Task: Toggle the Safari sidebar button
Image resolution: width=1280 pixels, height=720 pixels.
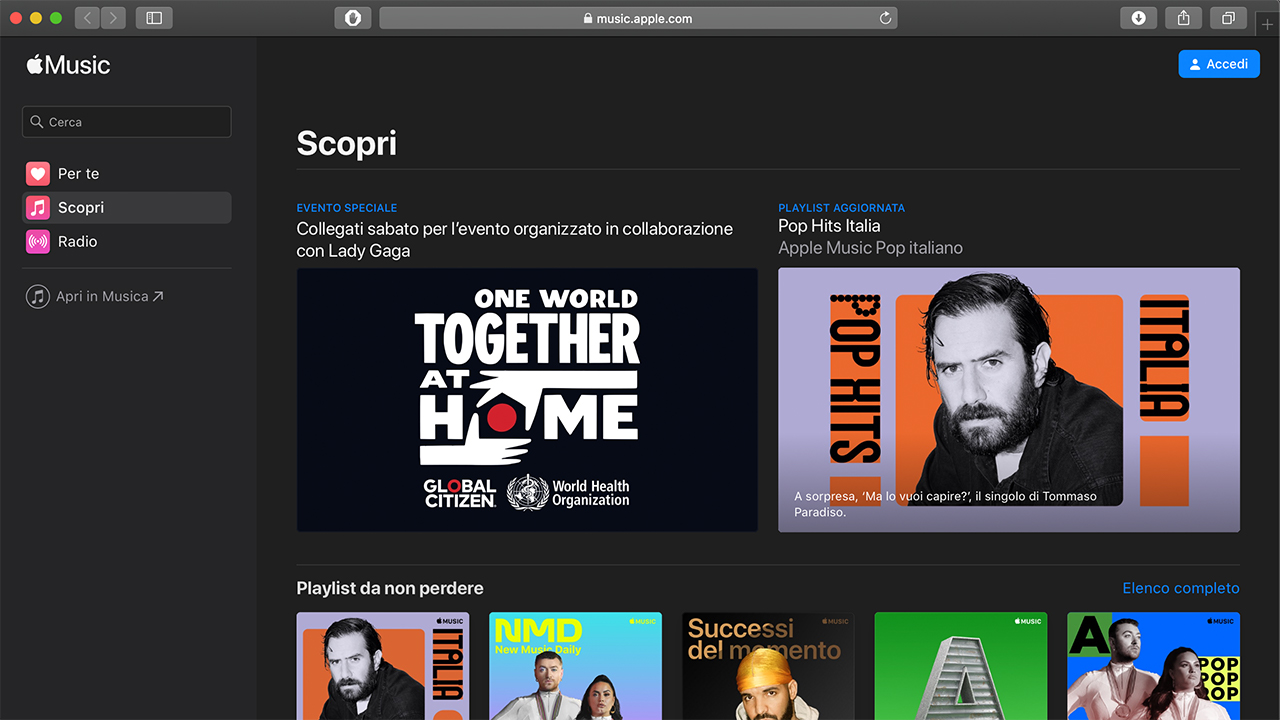Action: tap(154, 18)
